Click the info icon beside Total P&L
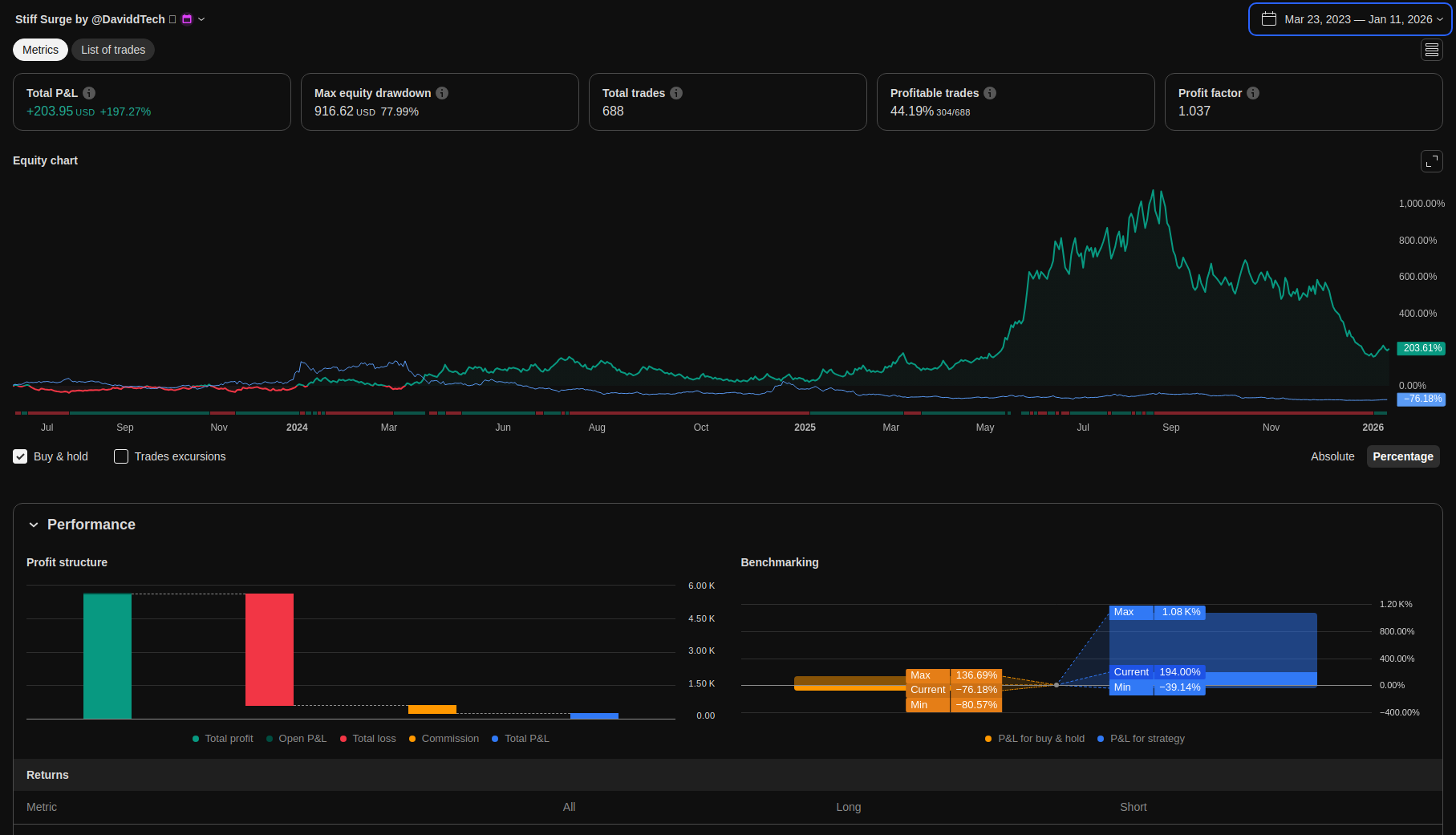The image size is (1456, 835). 89,93
